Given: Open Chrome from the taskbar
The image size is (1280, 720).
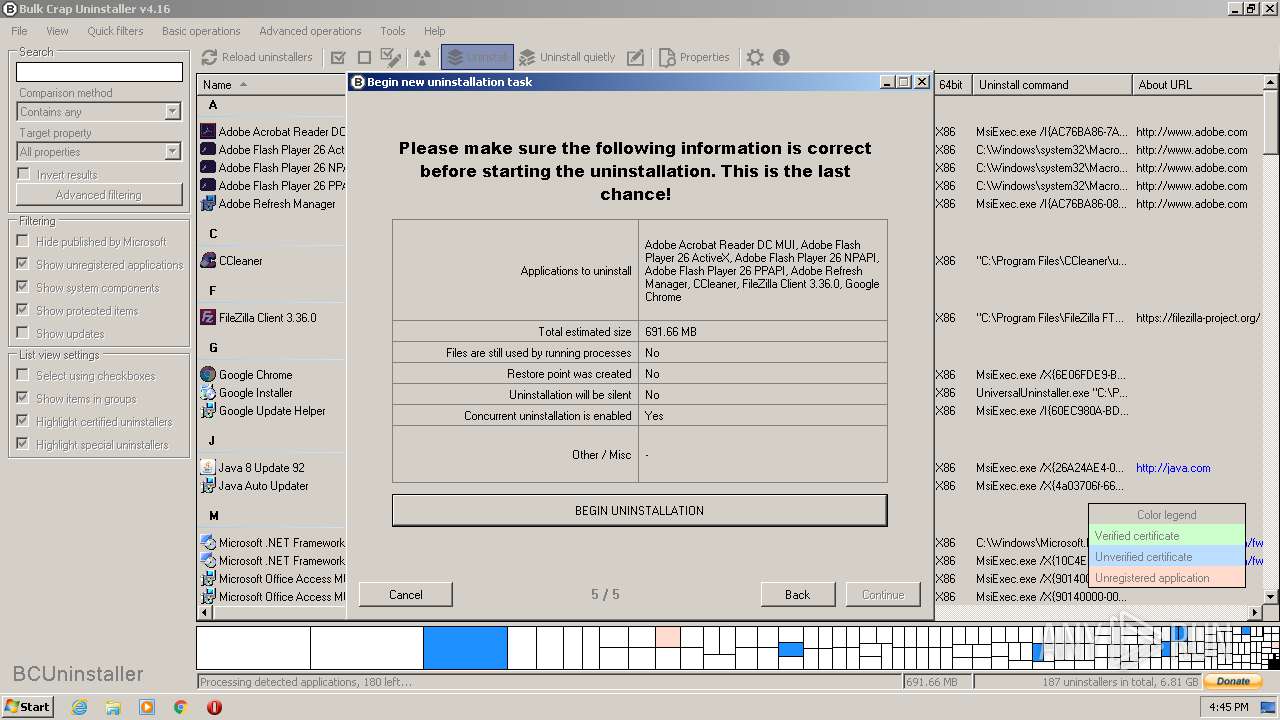Looking at the screenshot, I should (180, 706).
